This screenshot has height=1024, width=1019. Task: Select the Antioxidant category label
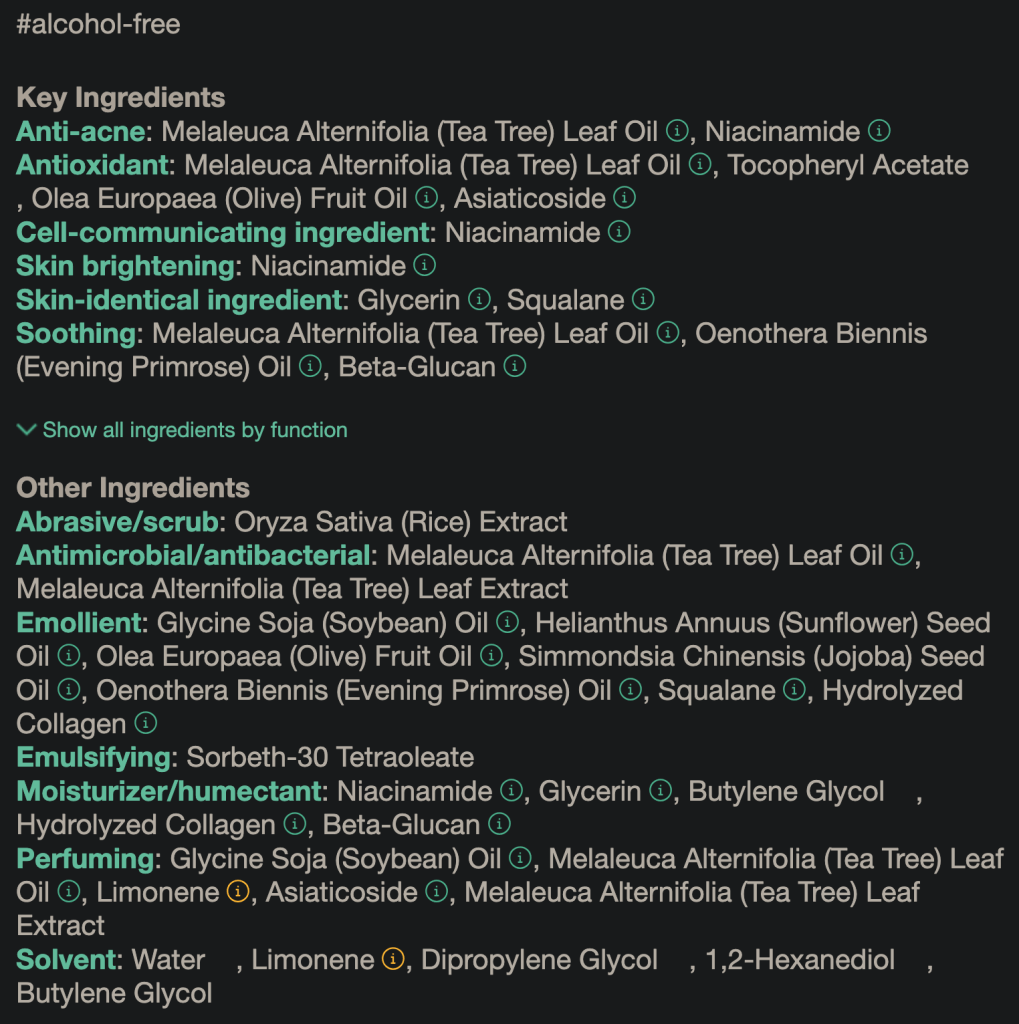click(93, 165)
